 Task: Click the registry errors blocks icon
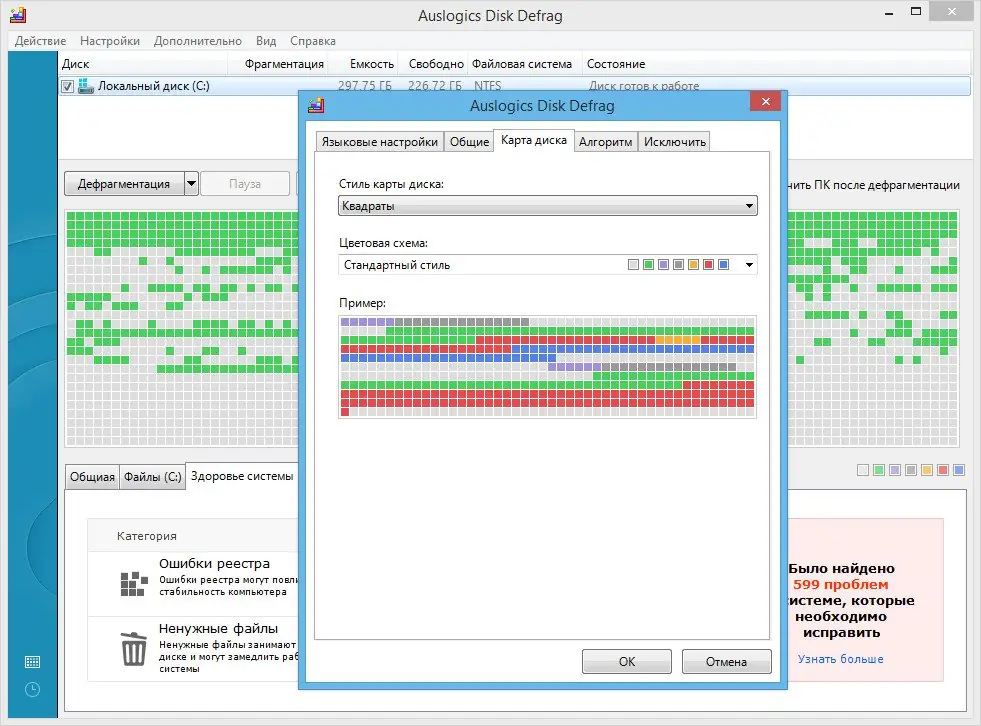coord(134,583)
